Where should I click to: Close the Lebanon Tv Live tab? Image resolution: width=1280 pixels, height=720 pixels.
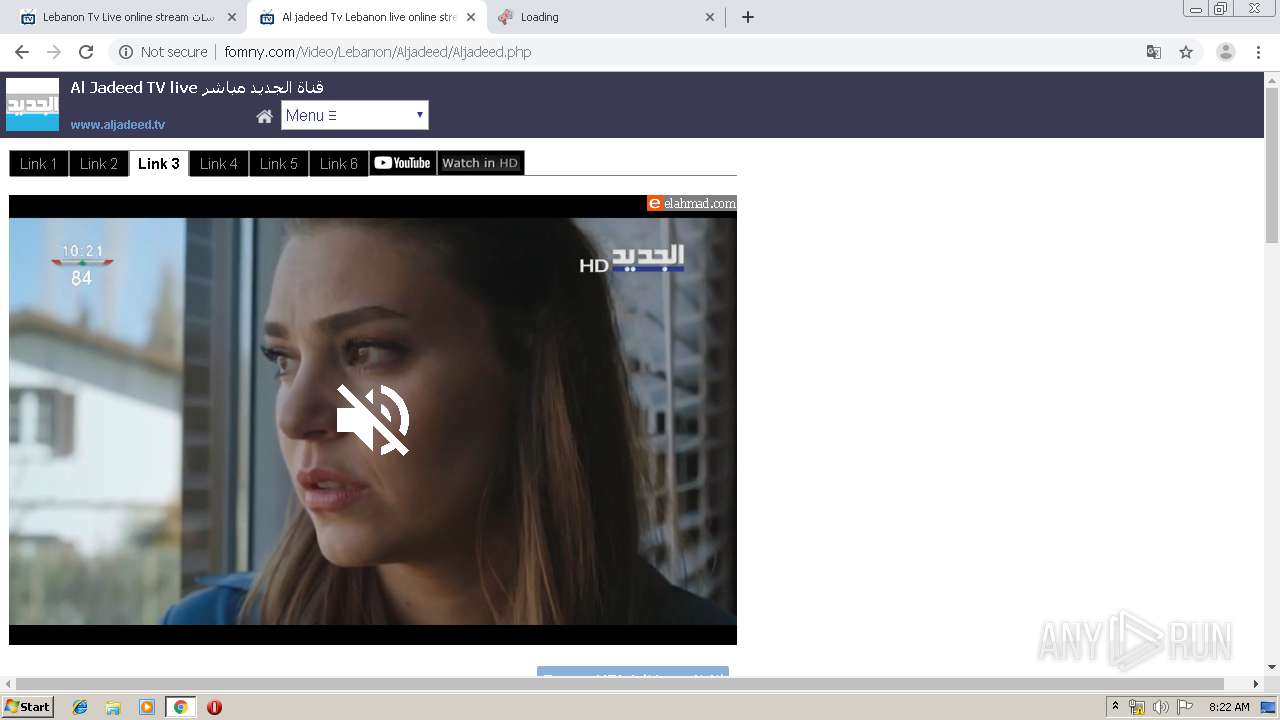click(x=232, y=17)
